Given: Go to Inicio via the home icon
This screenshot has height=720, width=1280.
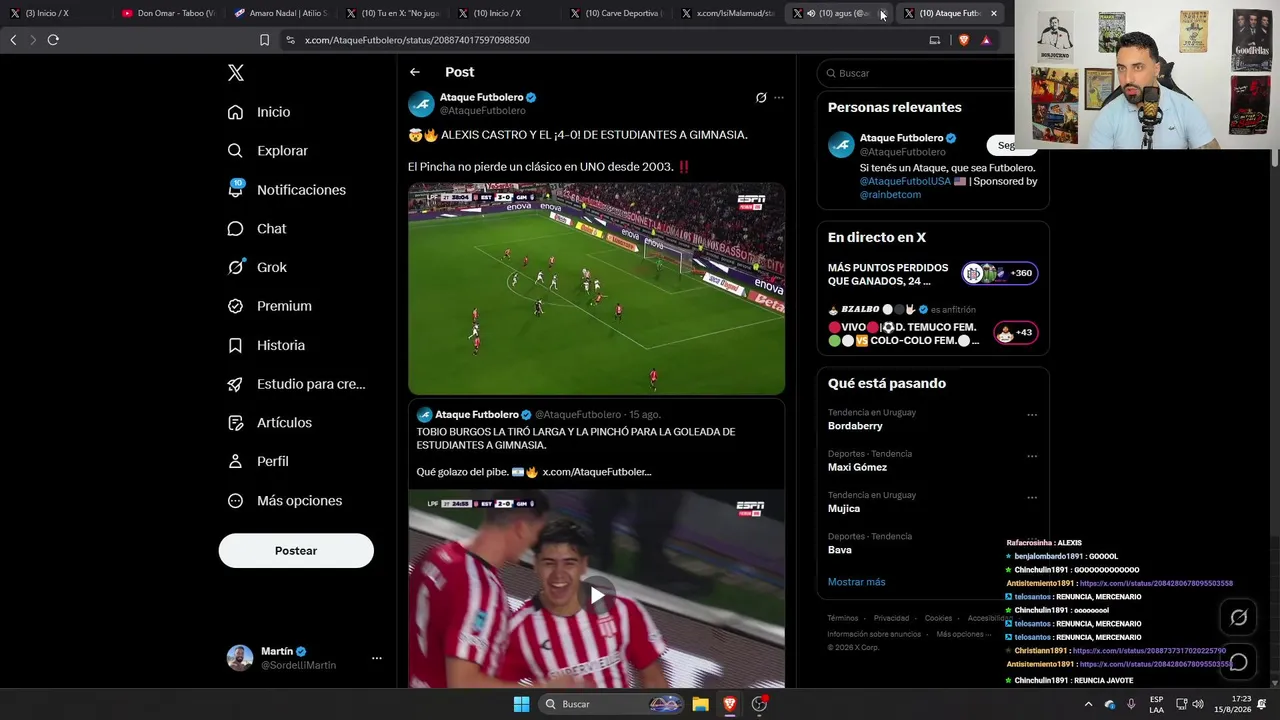Looking at the screenshot, I should point(235,112).
